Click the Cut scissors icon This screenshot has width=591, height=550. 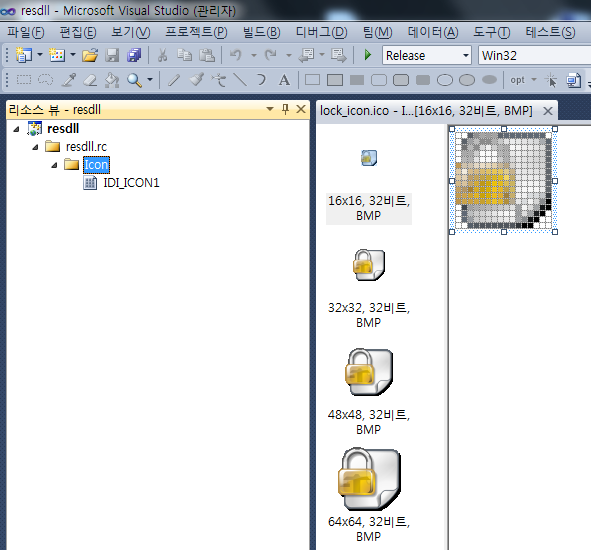(162, 55)
